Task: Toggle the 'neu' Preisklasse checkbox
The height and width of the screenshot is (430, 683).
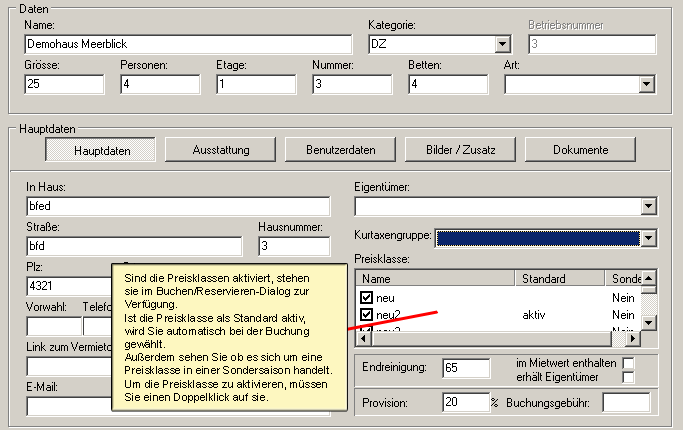Action: coord(367,298)
